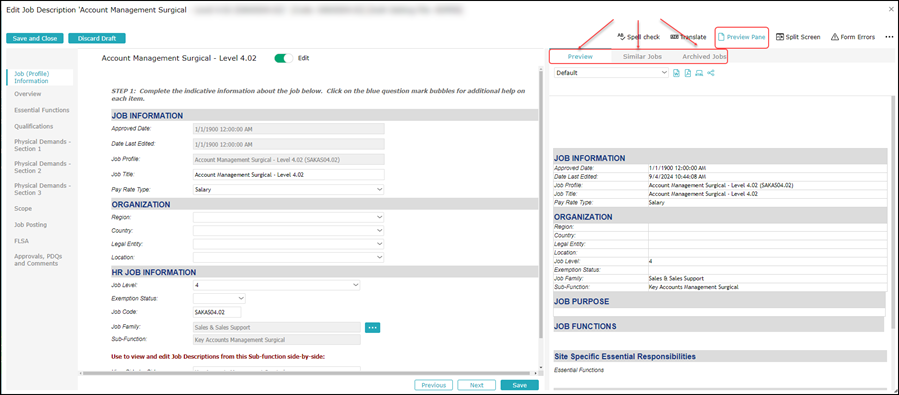Viewport: 899px width, 395px height.
Task: Go to Overview section
Action: 28,94
